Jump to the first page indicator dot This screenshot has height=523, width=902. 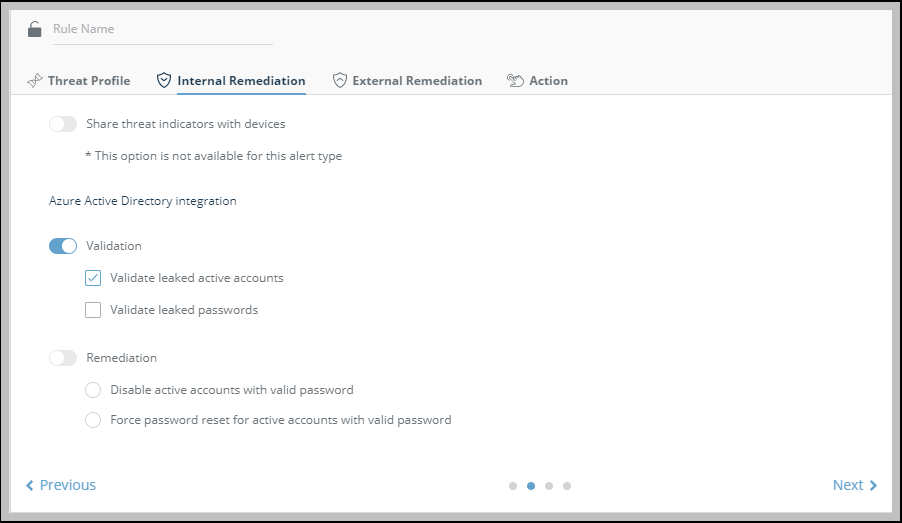point(513,486)
